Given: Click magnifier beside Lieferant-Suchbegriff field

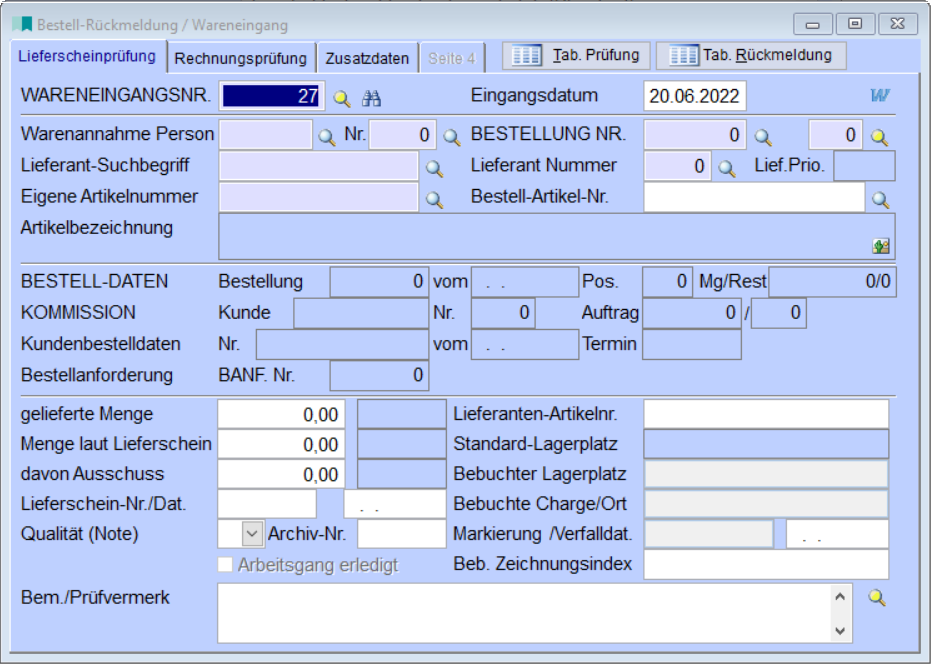Looking at the screenshot, I should (x=434, y=167).
